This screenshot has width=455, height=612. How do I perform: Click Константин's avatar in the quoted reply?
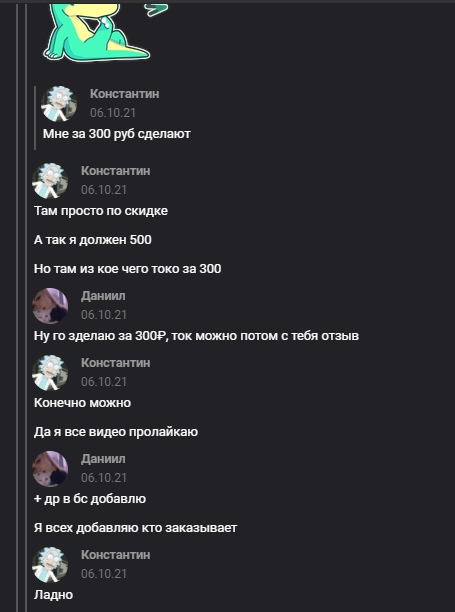point(59,104)
